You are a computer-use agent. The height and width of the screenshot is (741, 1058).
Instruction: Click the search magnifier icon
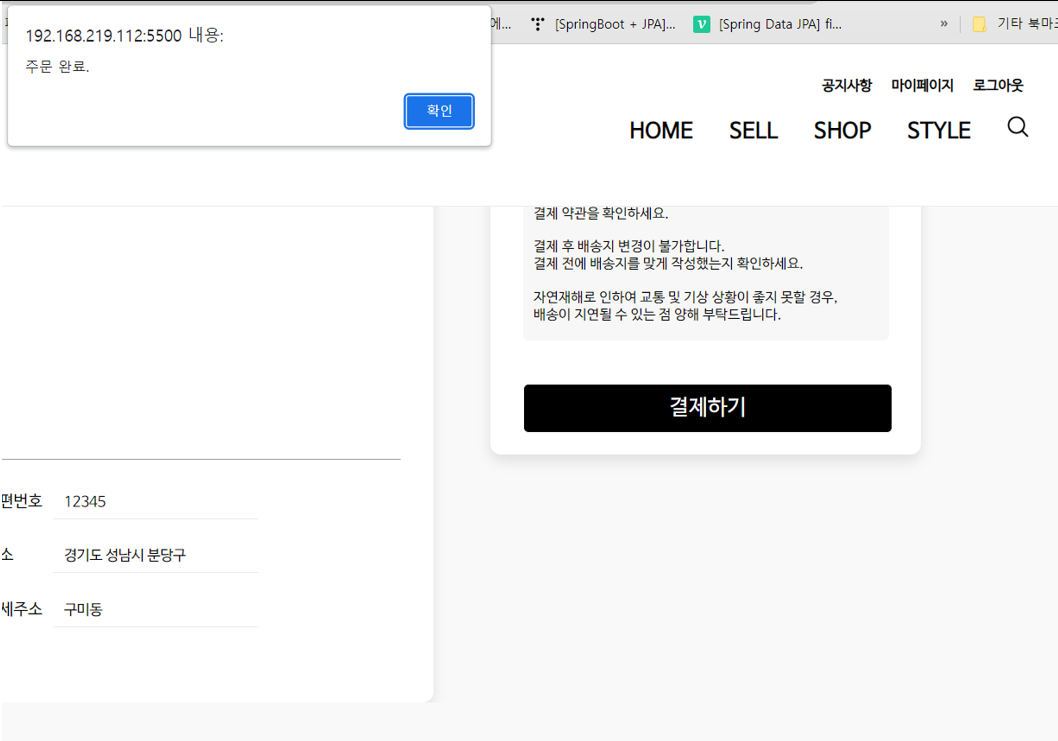[1018, 127]
